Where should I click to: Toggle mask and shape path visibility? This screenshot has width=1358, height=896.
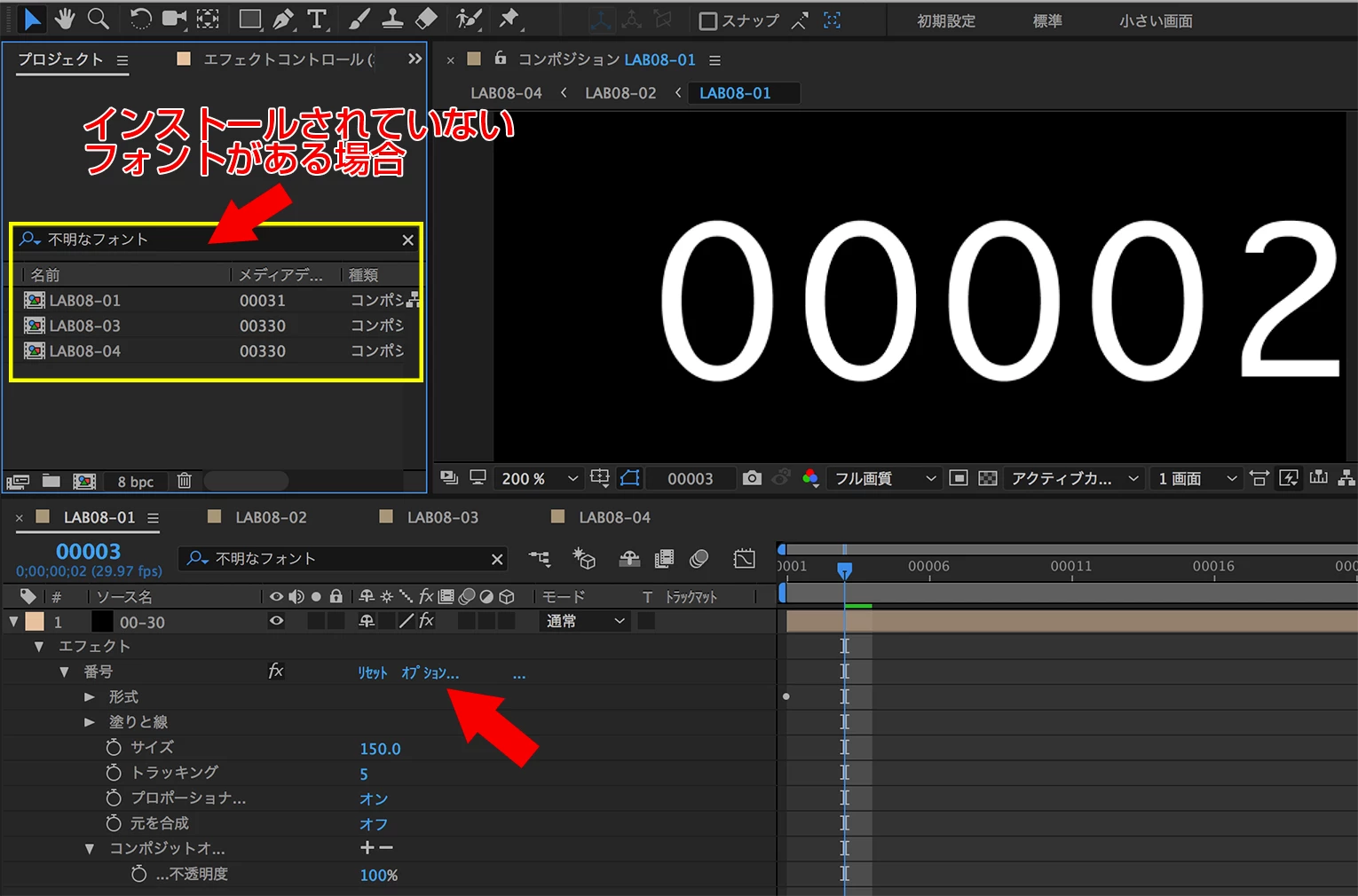(x=629, y=478)
